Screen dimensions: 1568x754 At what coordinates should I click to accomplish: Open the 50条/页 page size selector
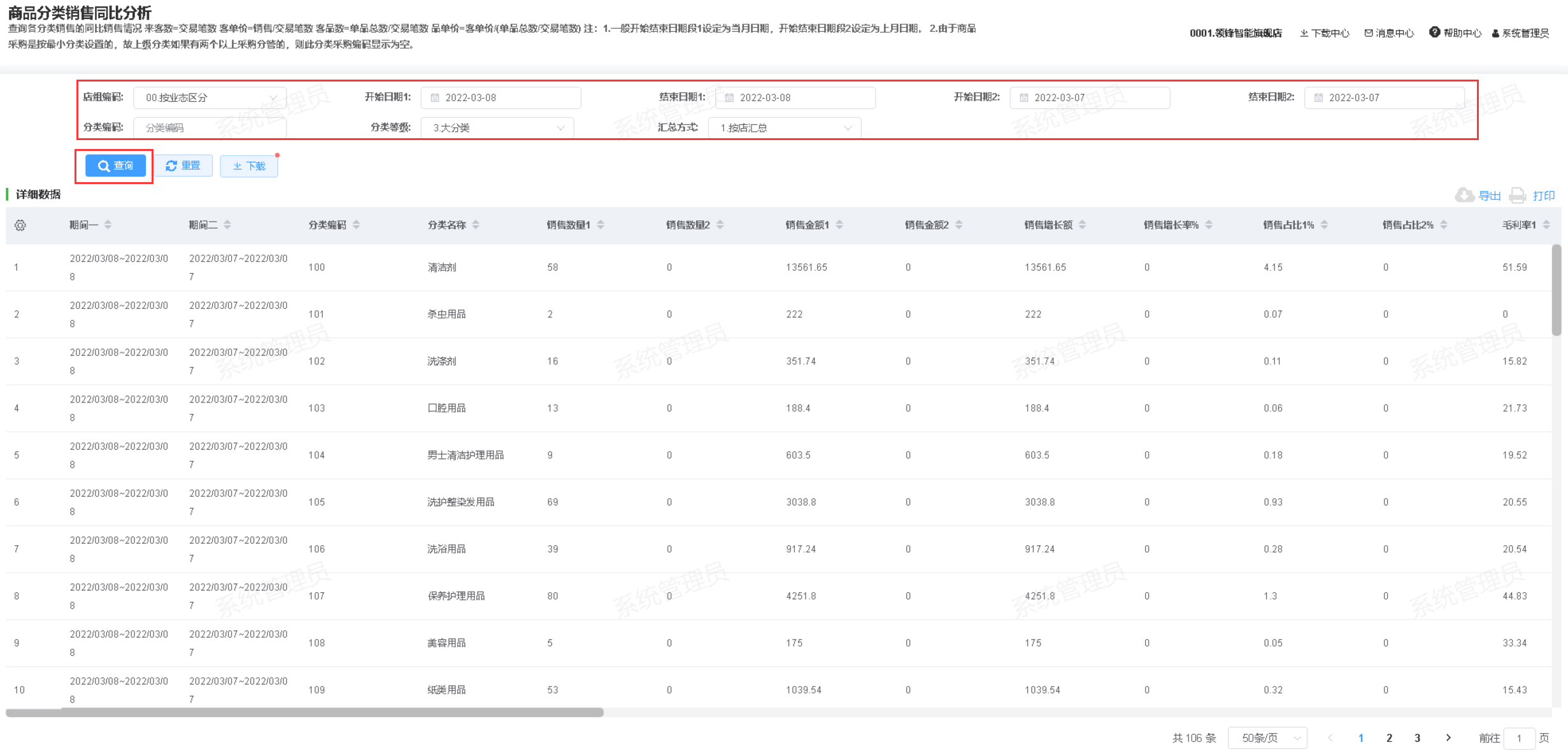(1267, 737)
